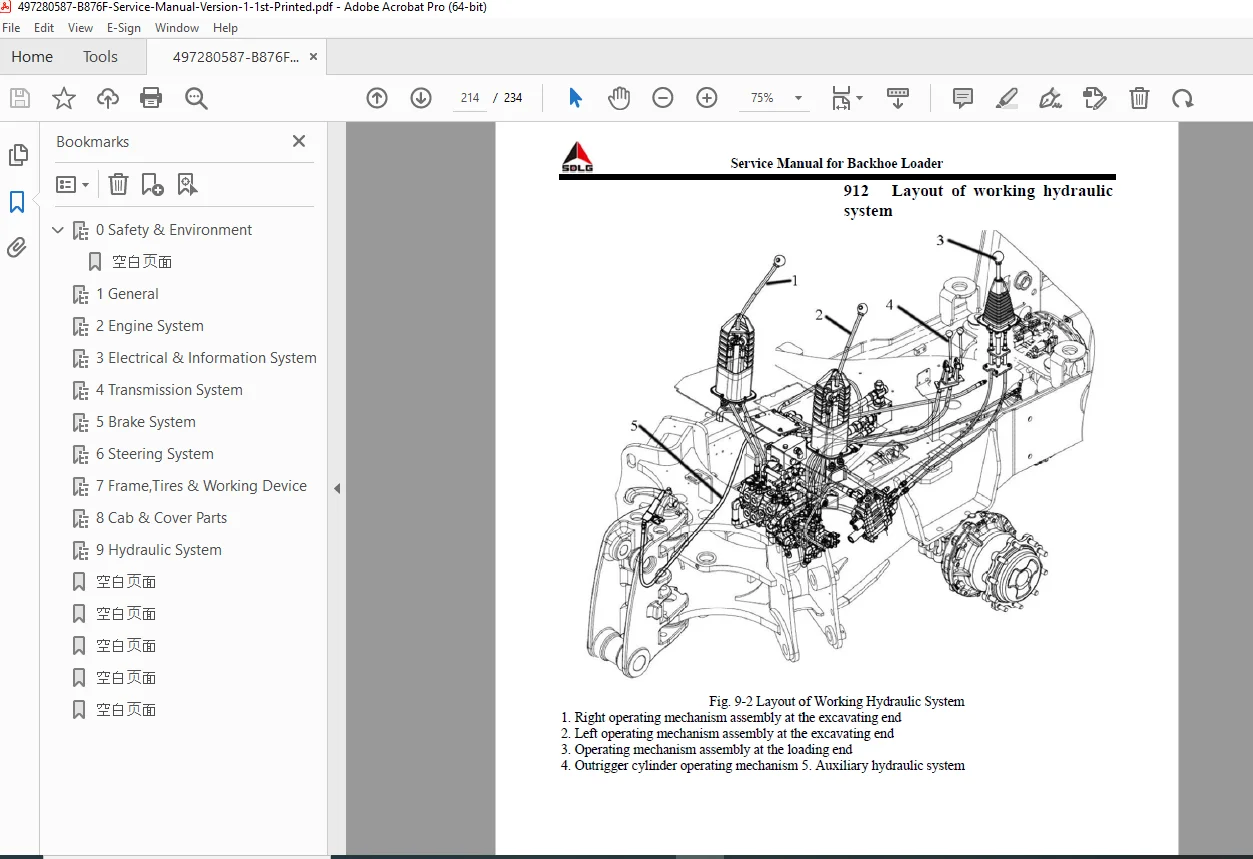
Task: Delete selected bookmark with the trash icon
Action: coord(118,184)
